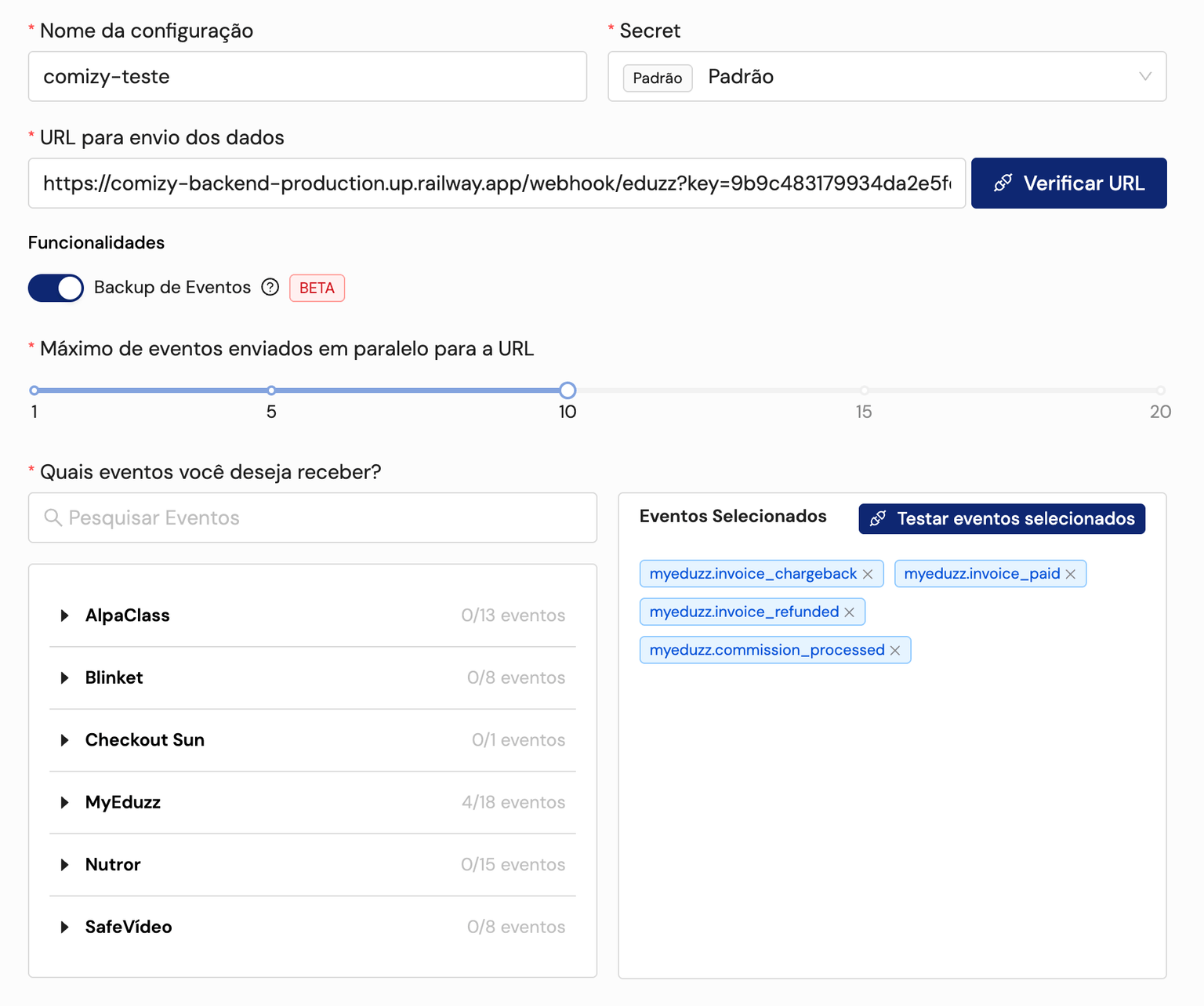
Task: Remove the myeduzz.invoice_paid tag
Action: point(1071,574)
